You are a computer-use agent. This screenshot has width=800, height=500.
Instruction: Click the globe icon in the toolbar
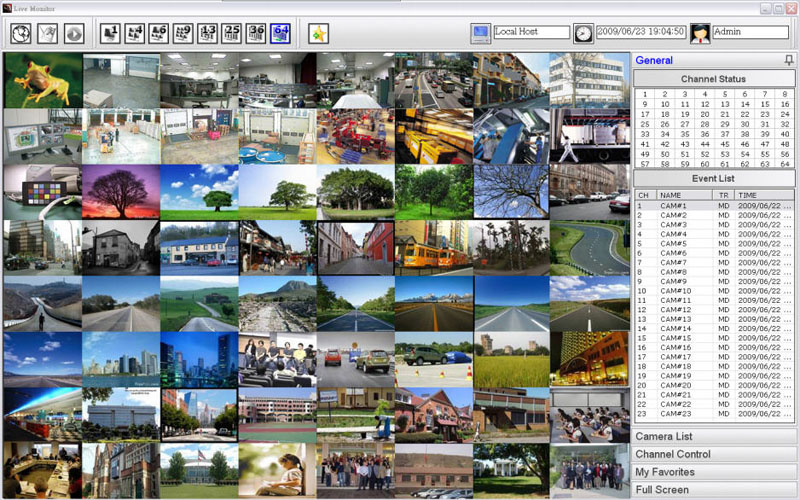click(21, 33)
